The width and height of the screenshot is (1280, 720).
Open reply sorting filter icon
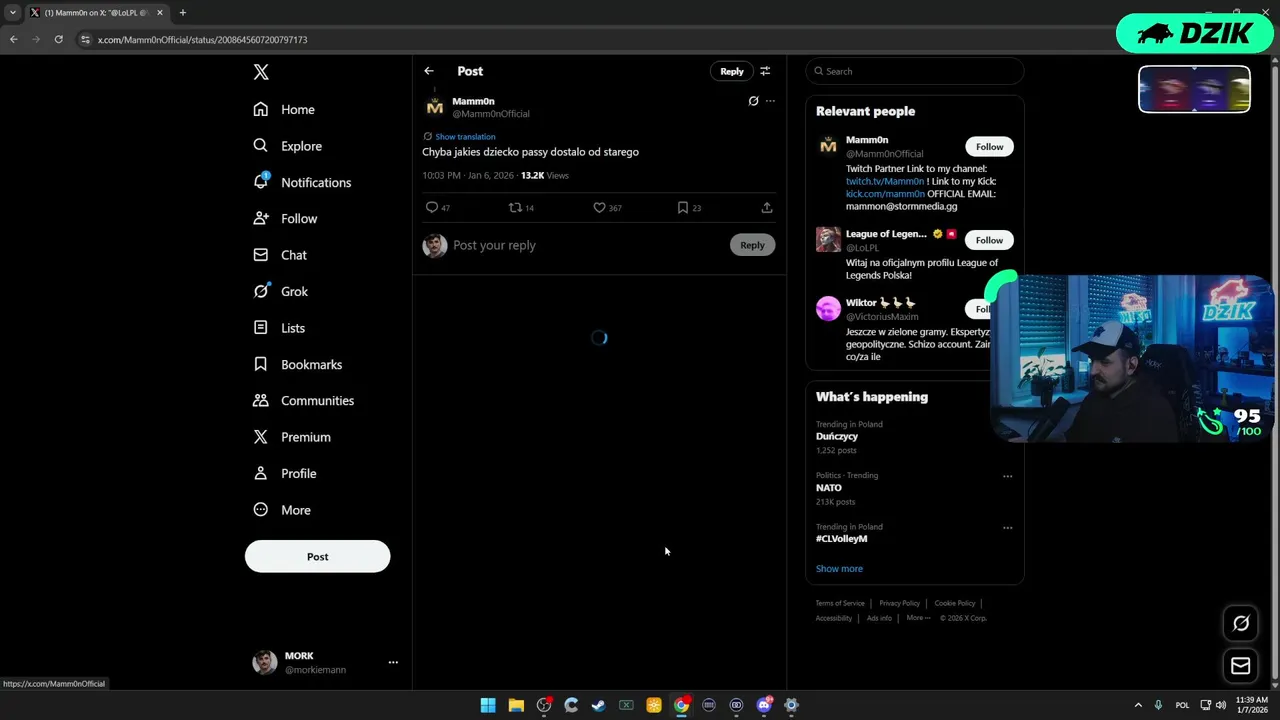(x=765, y=71)
